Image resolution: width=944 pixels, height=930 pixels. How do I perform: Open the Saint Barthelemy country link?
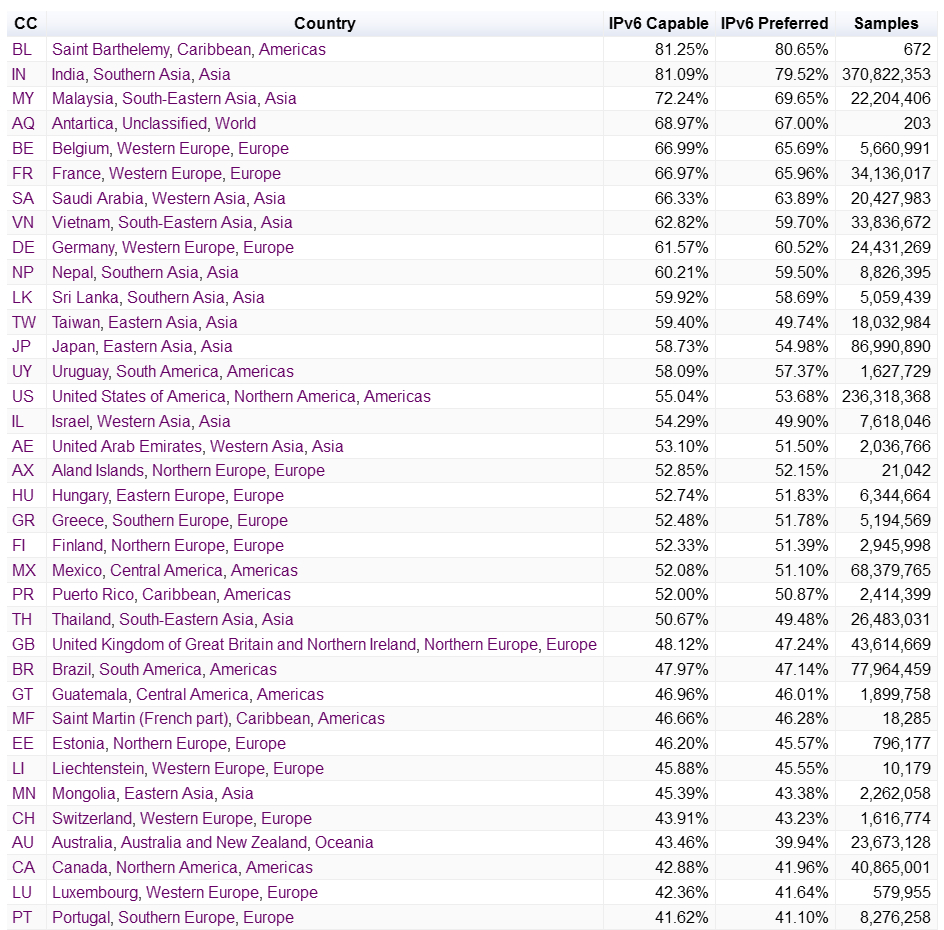188,49
